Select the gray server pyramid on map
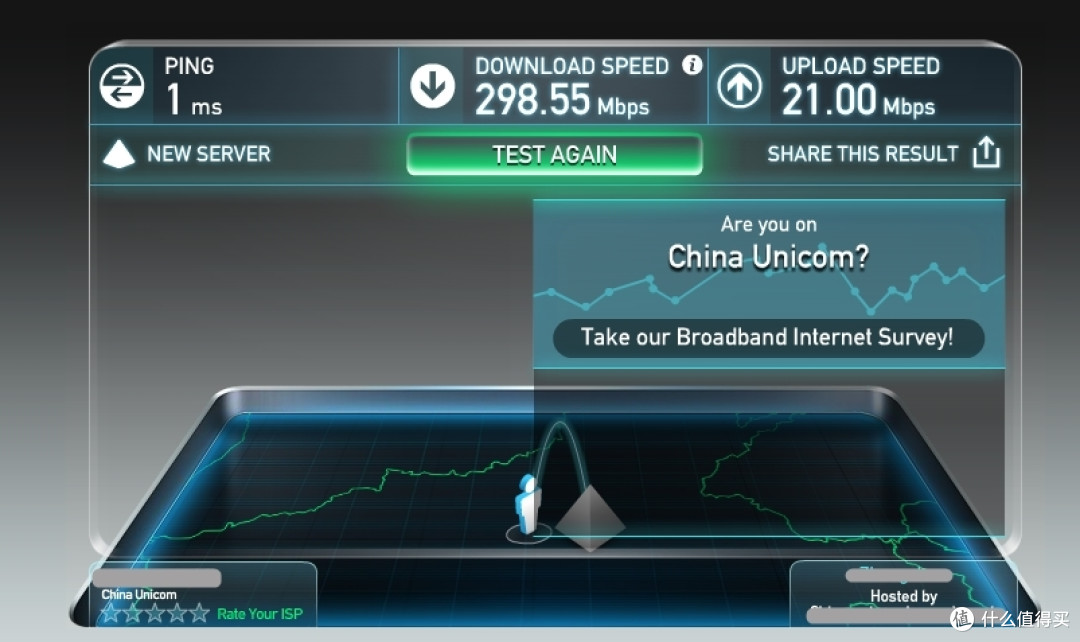This screenshot has height=642, width=1080. tap(590, 518)
